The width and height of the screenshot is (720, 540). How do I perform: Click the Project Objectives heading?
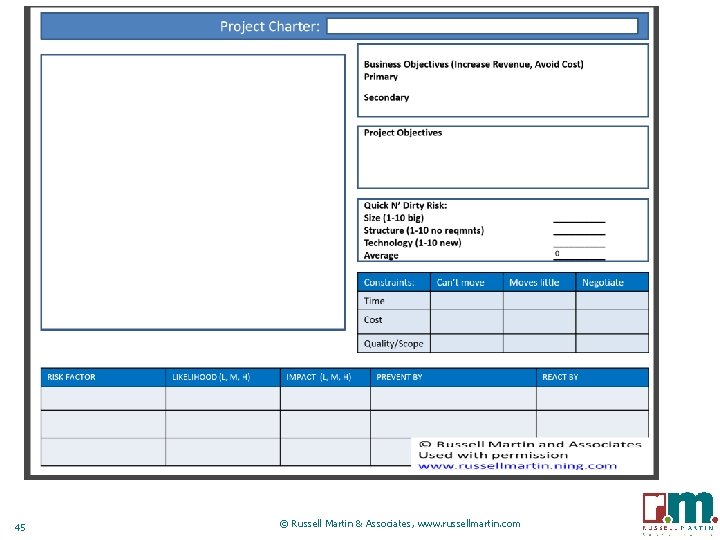(403, 133)
